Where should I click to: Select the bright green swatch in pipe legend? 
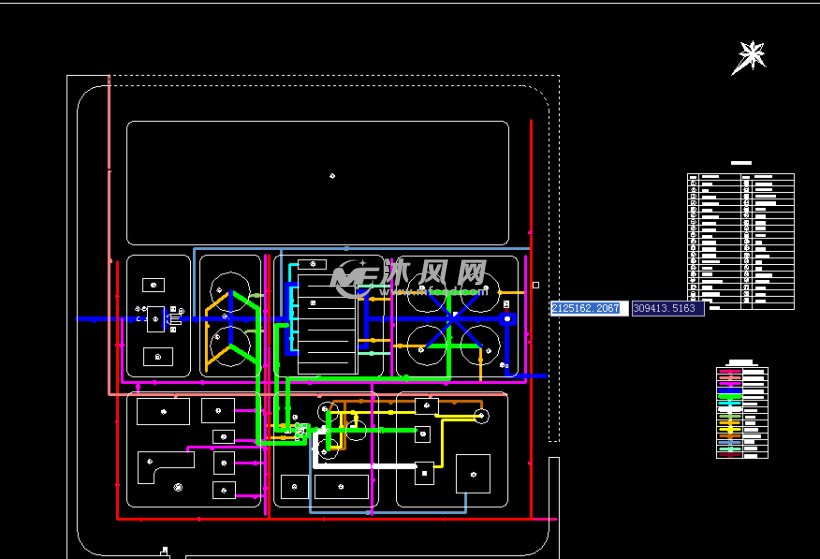(x=730, y=397)
